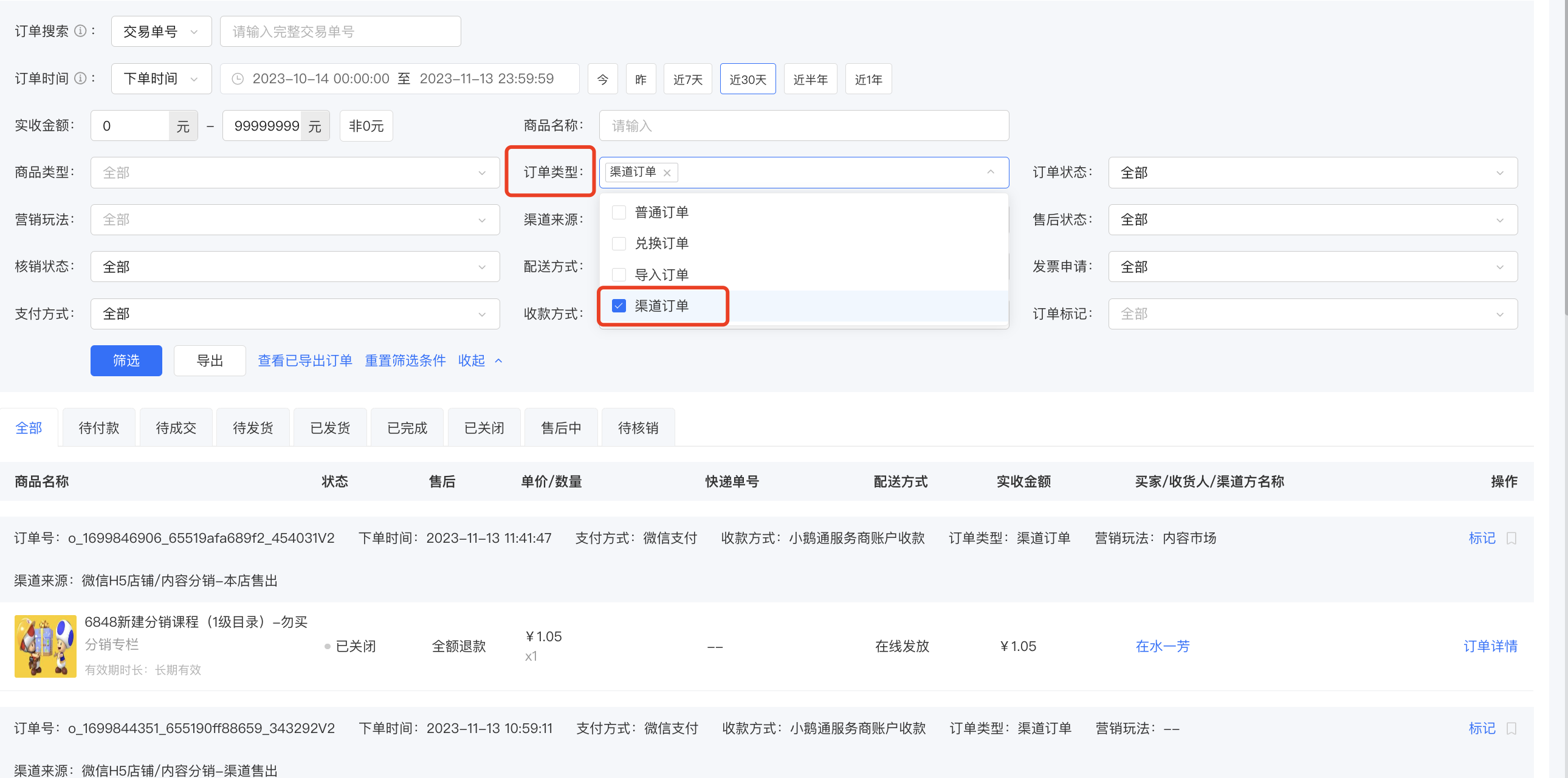Open the 下单时间 time type dropdown

[x=161, y=79]
